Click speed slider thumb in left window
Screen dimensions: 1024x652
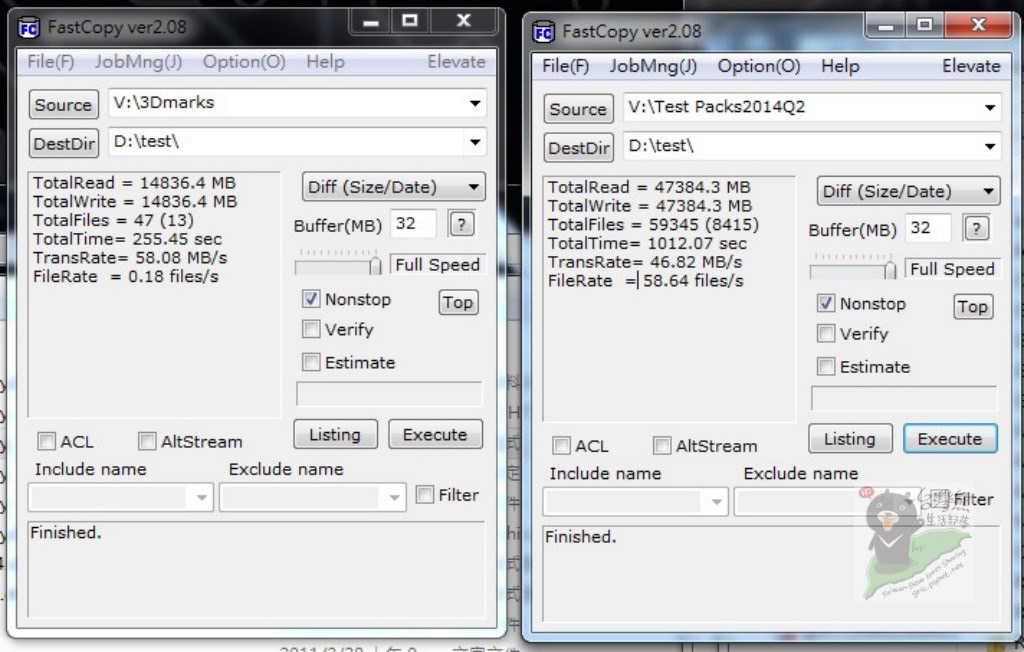click(376, 265)
